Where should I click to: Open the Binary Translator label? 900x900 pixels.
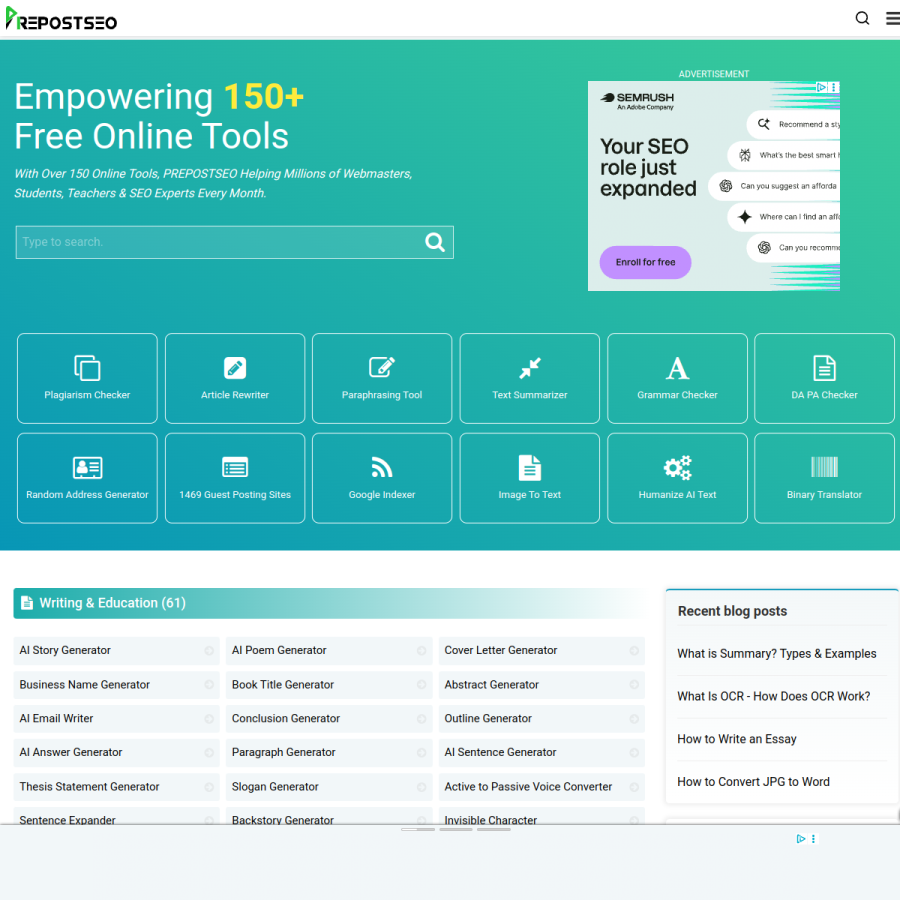tap(824, 495)
